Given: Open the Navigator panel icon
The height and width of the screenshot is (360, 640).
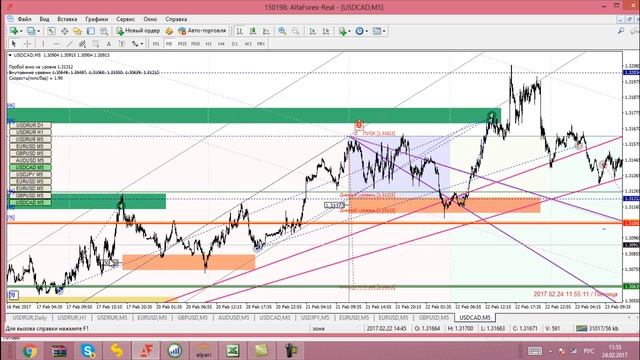Looking at the screenshot, I should [x=77, y=31].
